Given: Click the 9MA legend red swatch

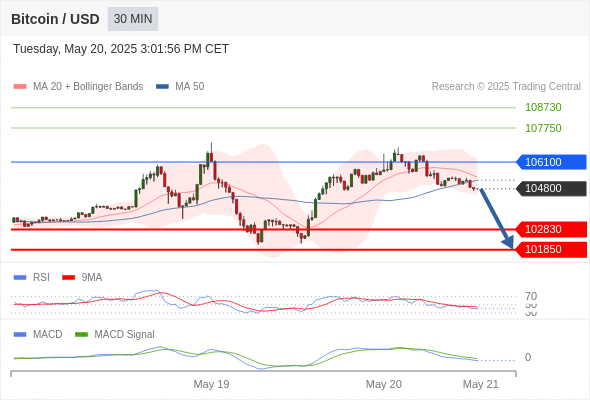Looking at the screenshot, I should (x=68, y=278).
